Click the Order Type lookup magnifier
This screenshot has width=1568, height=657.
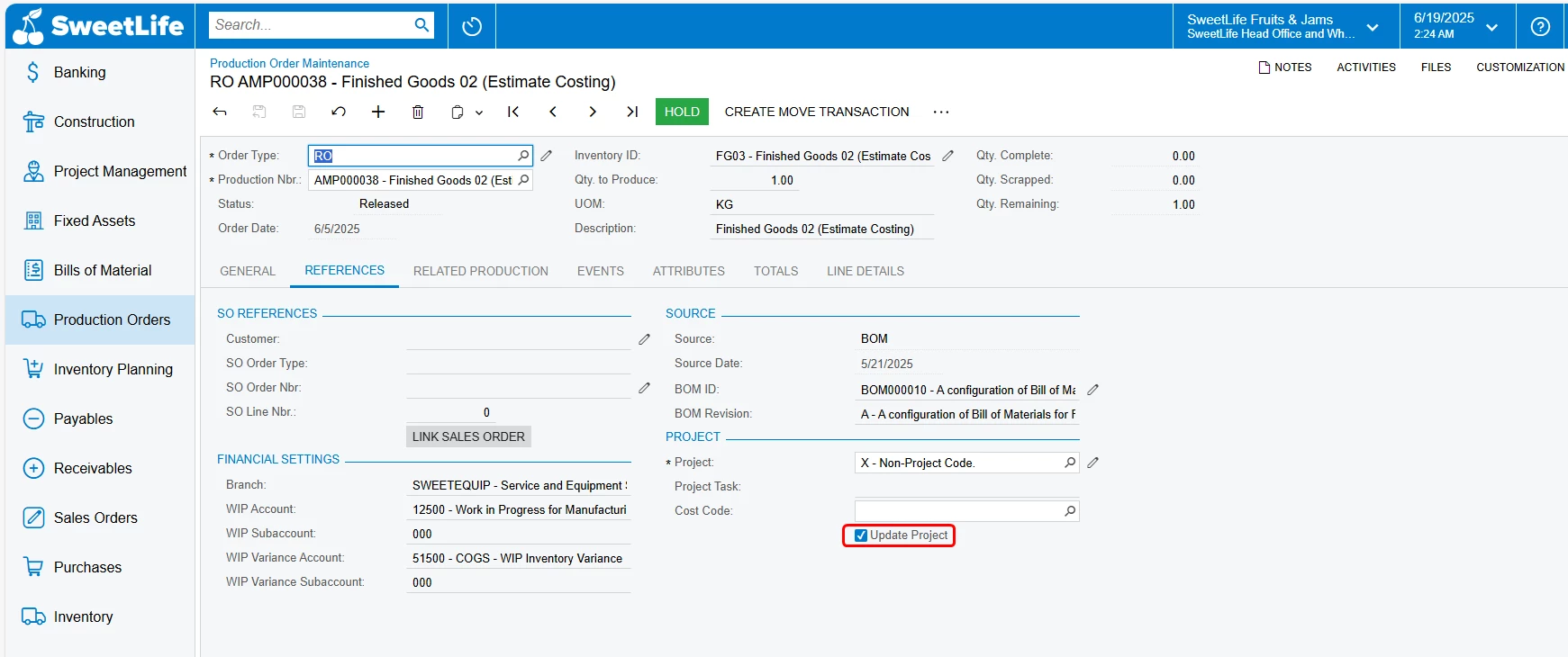pos(523,156)
